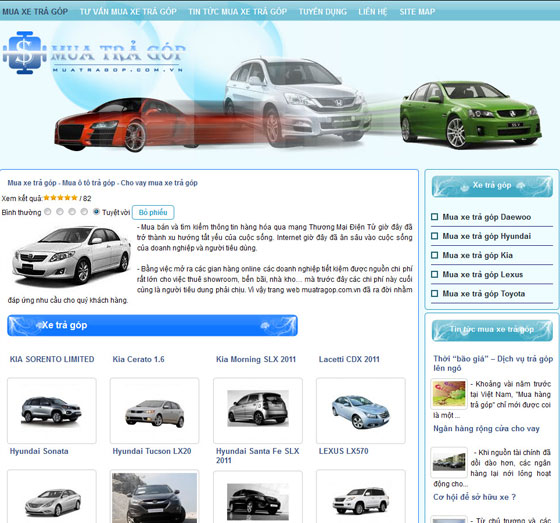Open the TUYỂN DỤNG page
Image resolution: width=560 pixels, height=523 pixels.
[323, 12]
